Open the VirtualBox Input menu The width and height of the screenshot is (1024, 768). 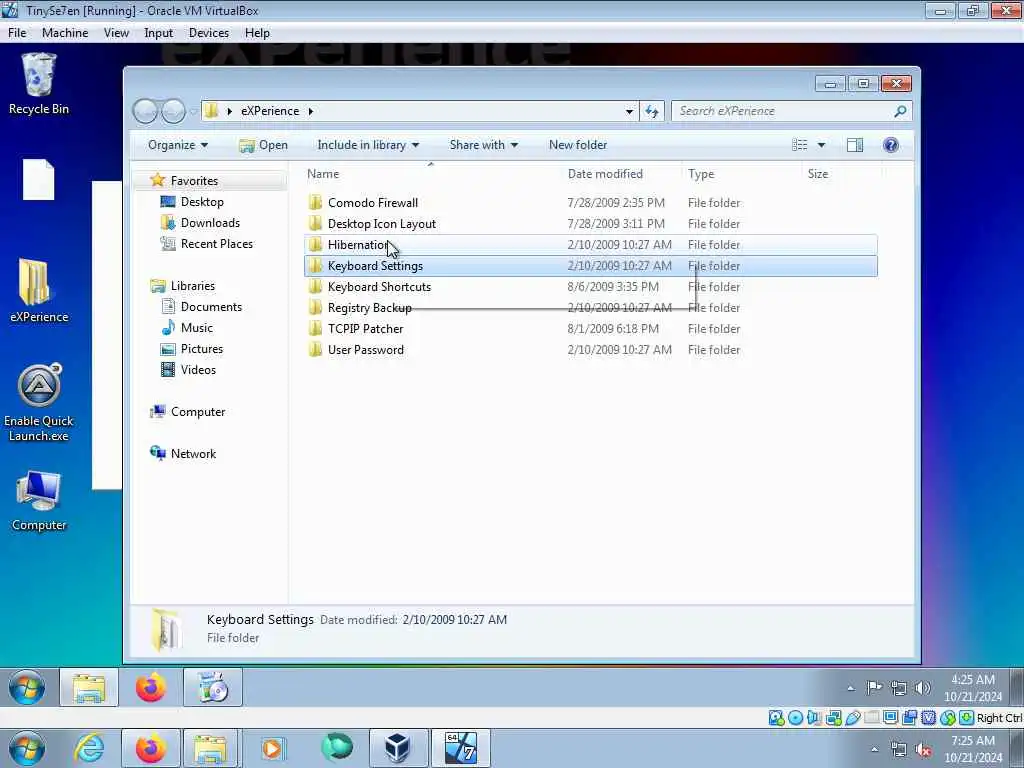[x=159, y=33]
